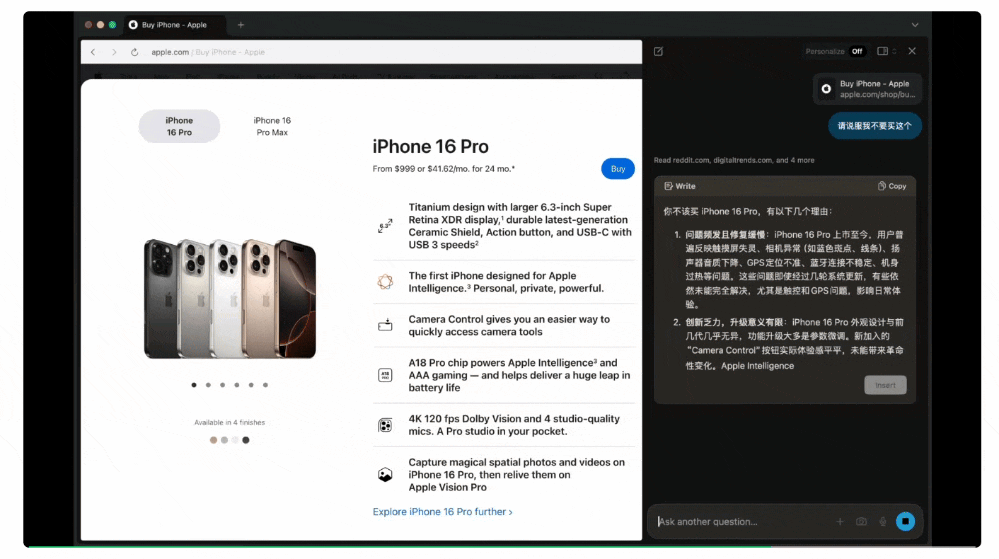Open Explore iPhone 16 Pro further link
The image size is (999, 559).
pyautogui.click(x=442, y=512)
